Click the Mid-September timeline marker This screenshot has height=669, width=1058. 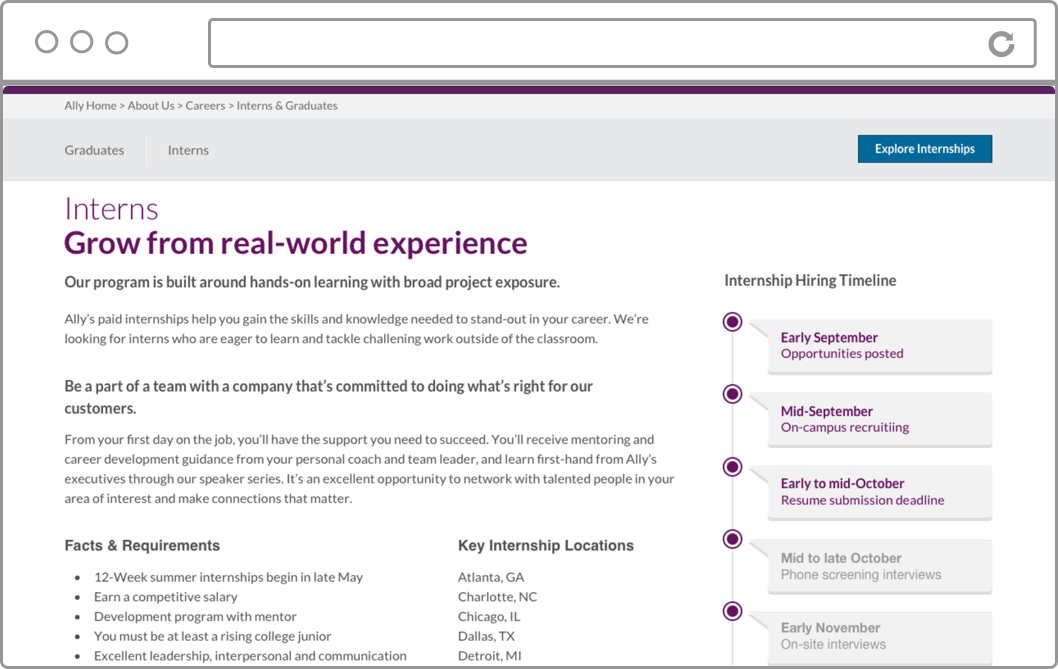tap(732, 394)
